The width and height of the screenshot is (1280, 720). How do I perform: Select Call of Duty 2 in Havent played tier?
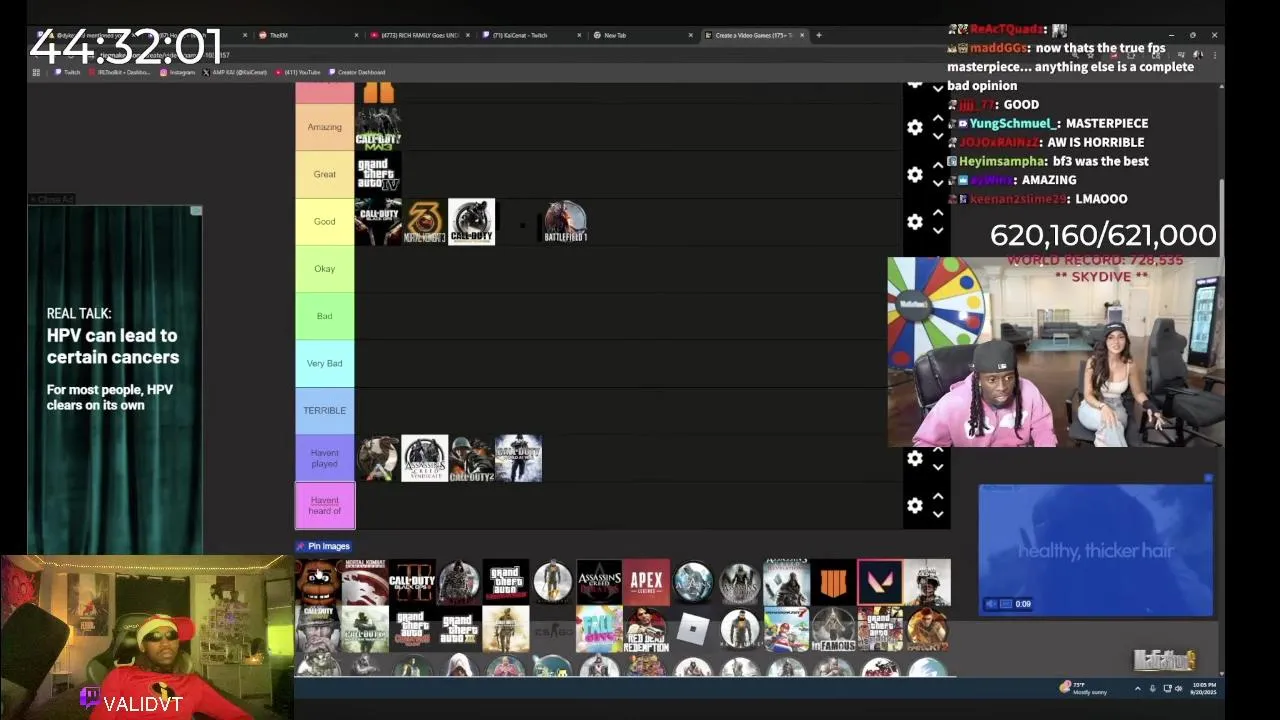[x=471, y=458]
